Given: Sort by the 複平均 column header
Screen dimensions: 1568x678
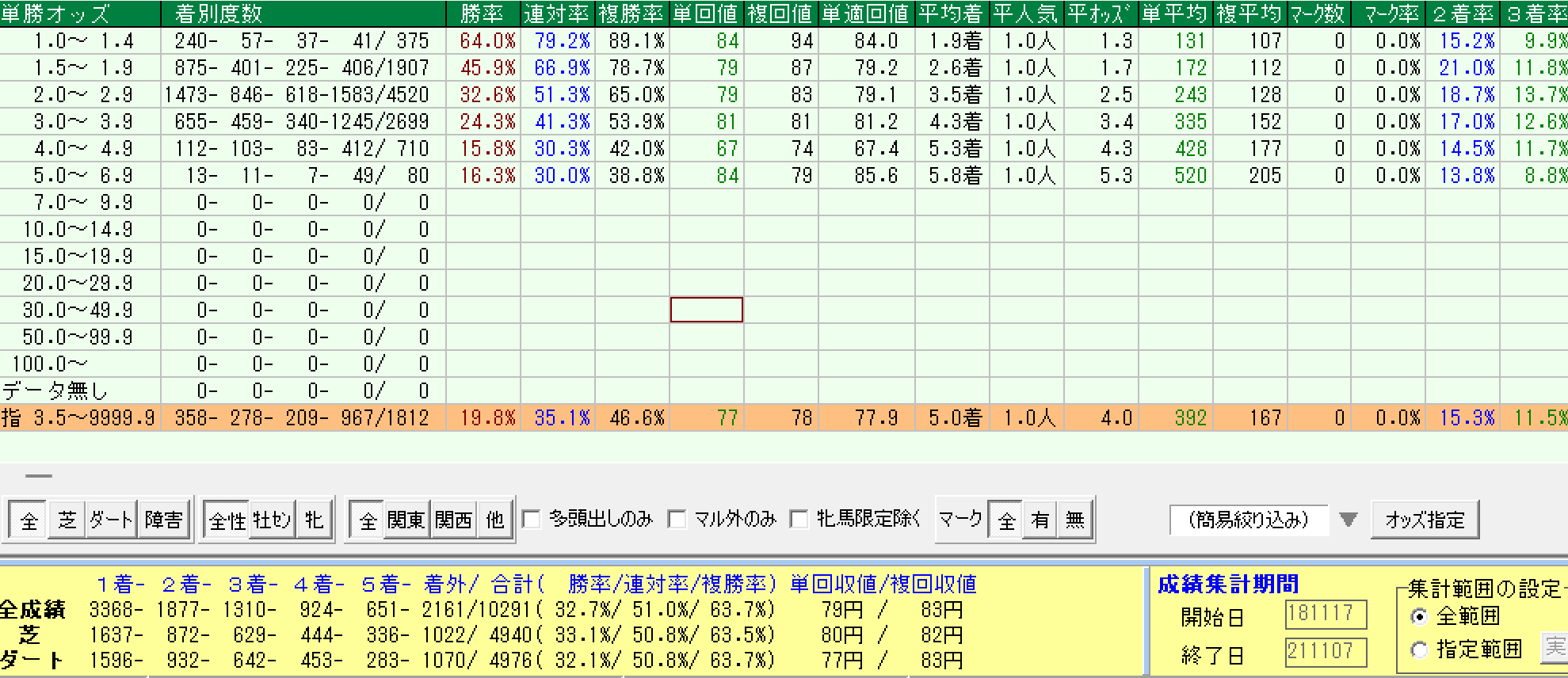Looking at the screenshot, I should tap(1249, 13).
